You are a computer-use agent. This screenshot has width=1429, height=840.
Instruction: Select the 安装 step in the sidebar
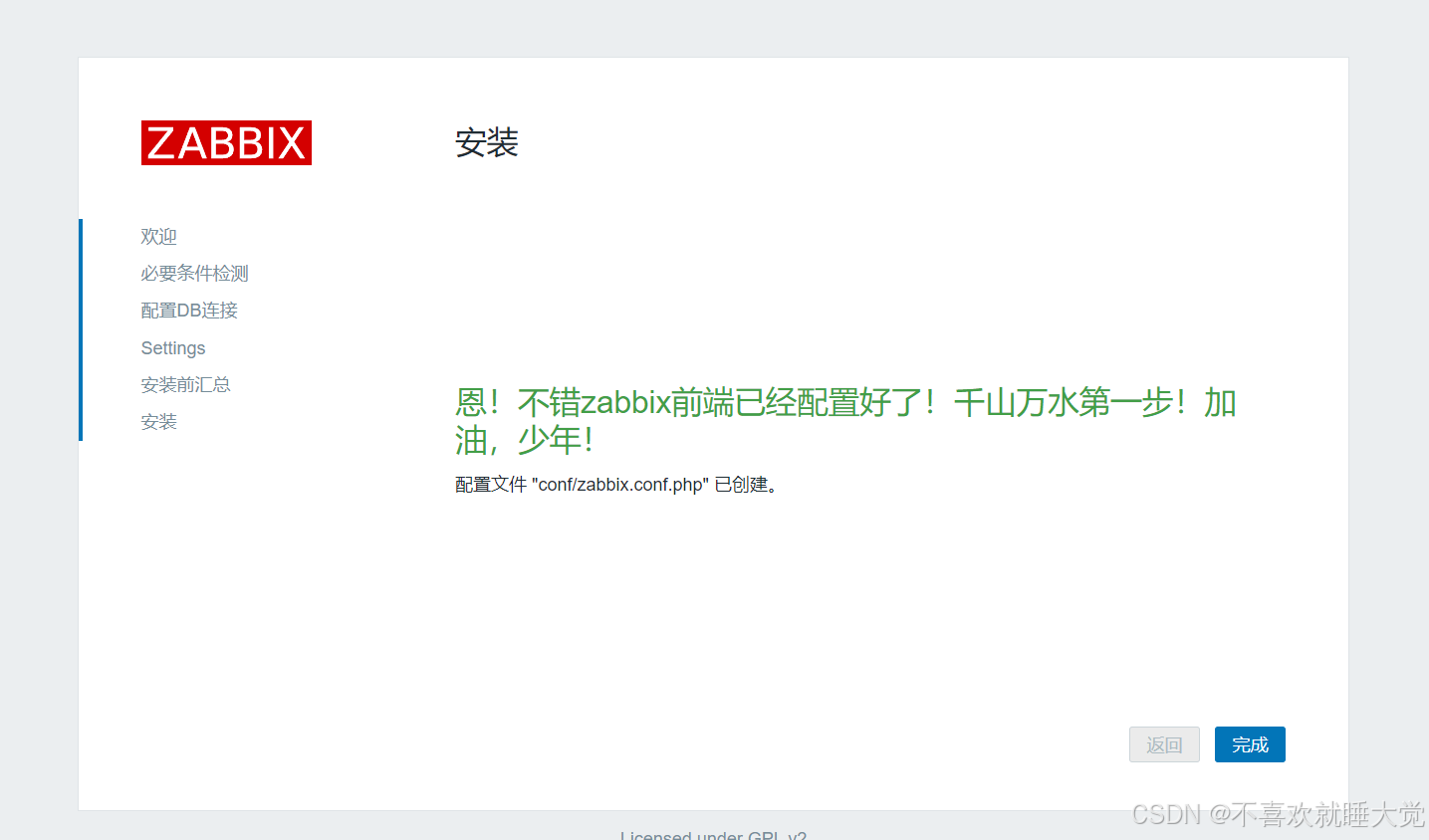158,422
